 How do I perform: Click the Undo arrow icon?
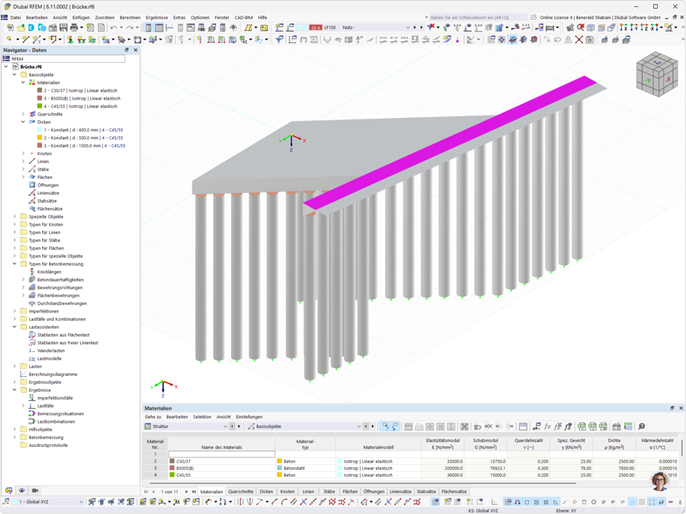[x=114, y=28]
